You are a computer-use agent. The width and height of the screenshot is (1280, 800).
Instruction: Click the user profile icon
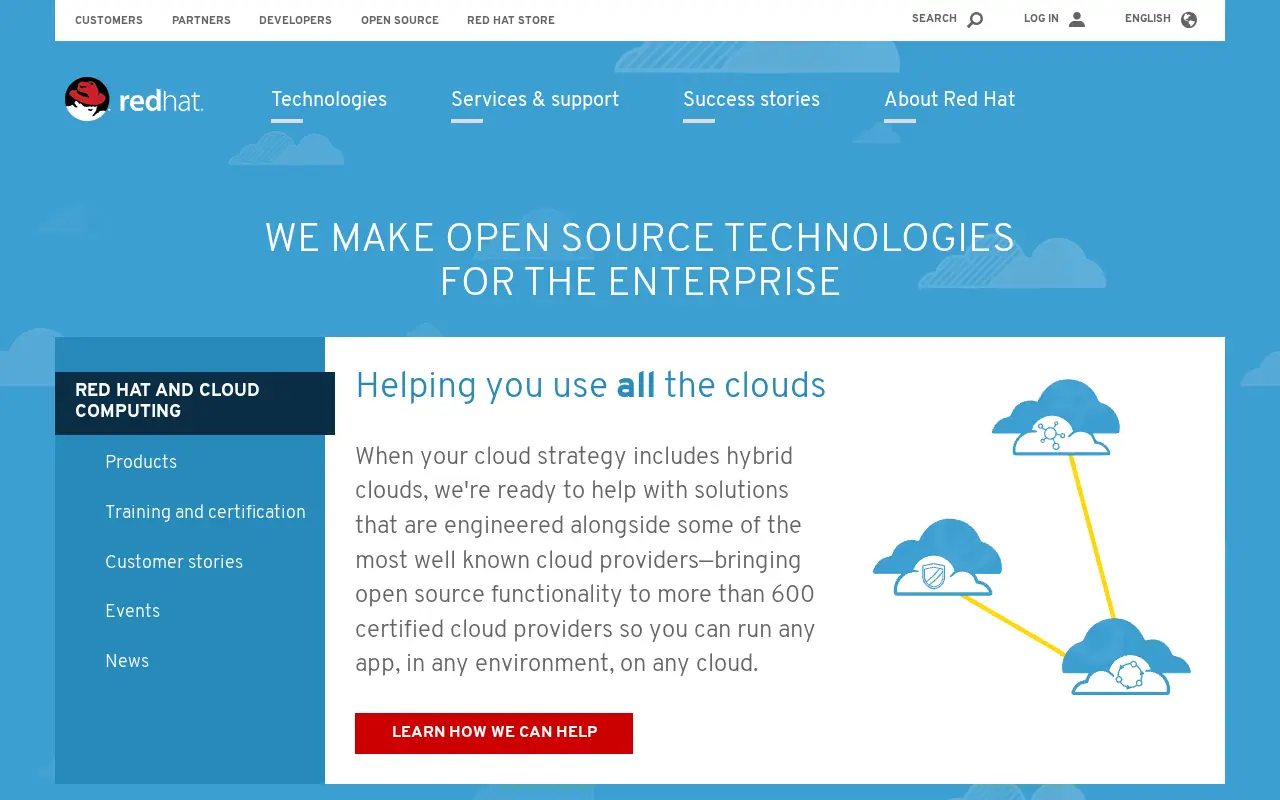coord(1076,19)
